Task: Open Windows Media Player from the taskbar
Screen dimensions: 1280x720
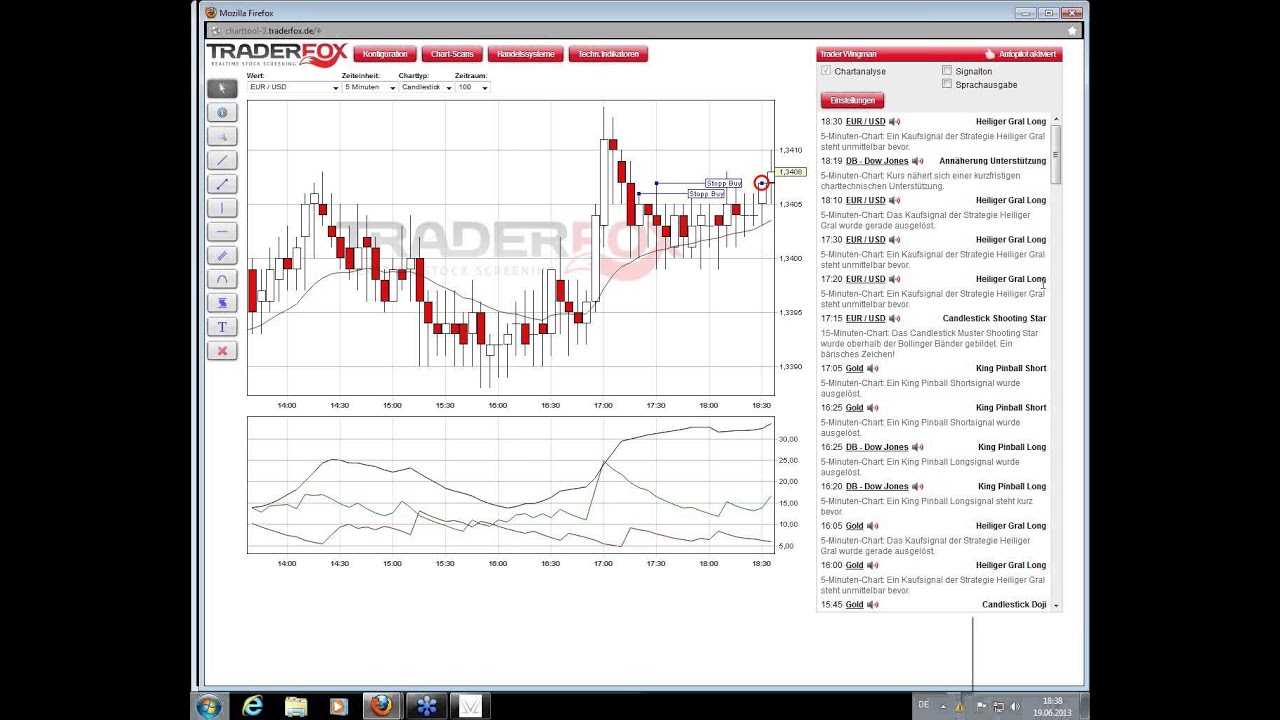Action: click(x=338, y=706)
